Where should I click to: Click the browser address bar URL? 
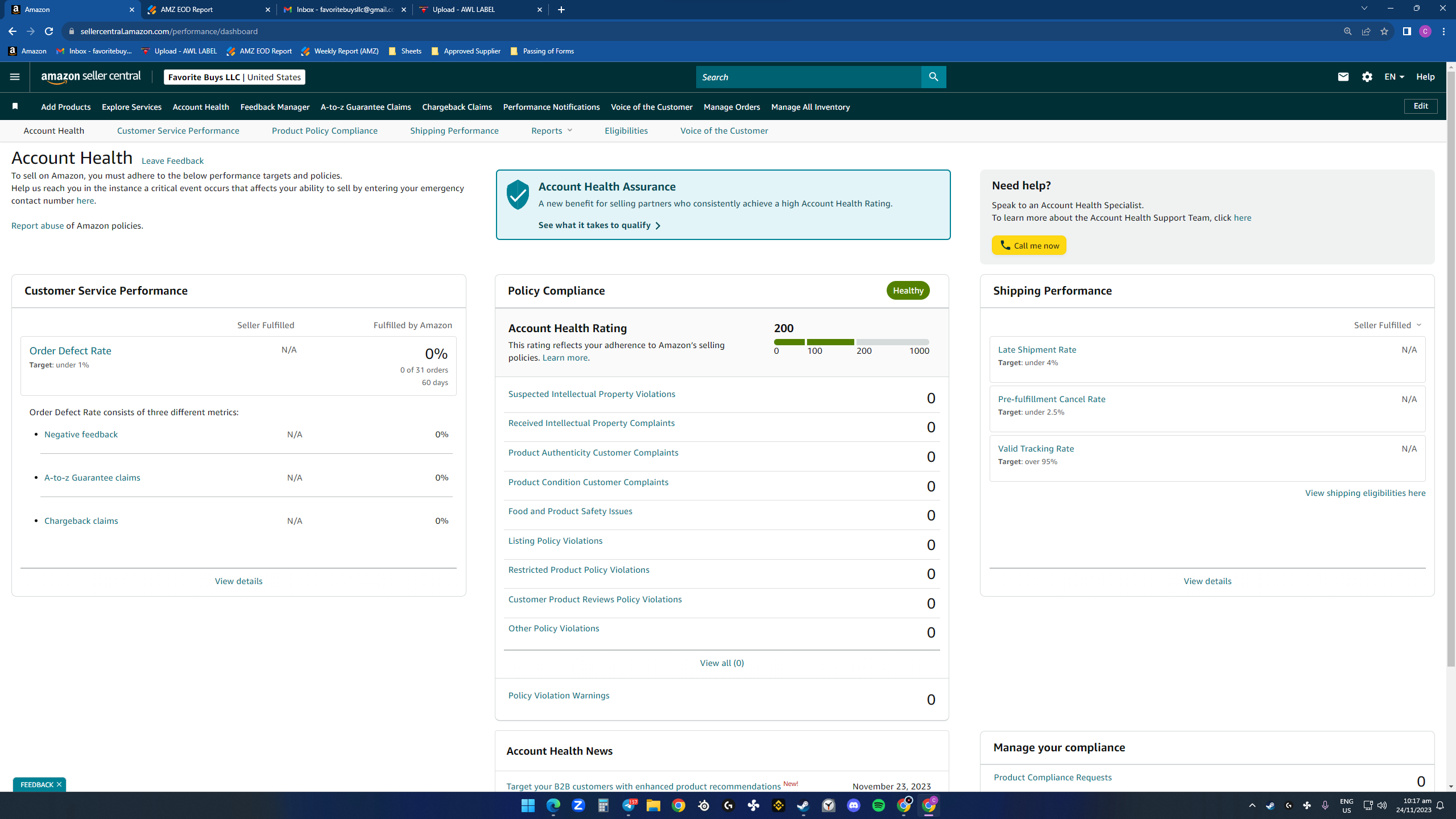coord(169,31)
